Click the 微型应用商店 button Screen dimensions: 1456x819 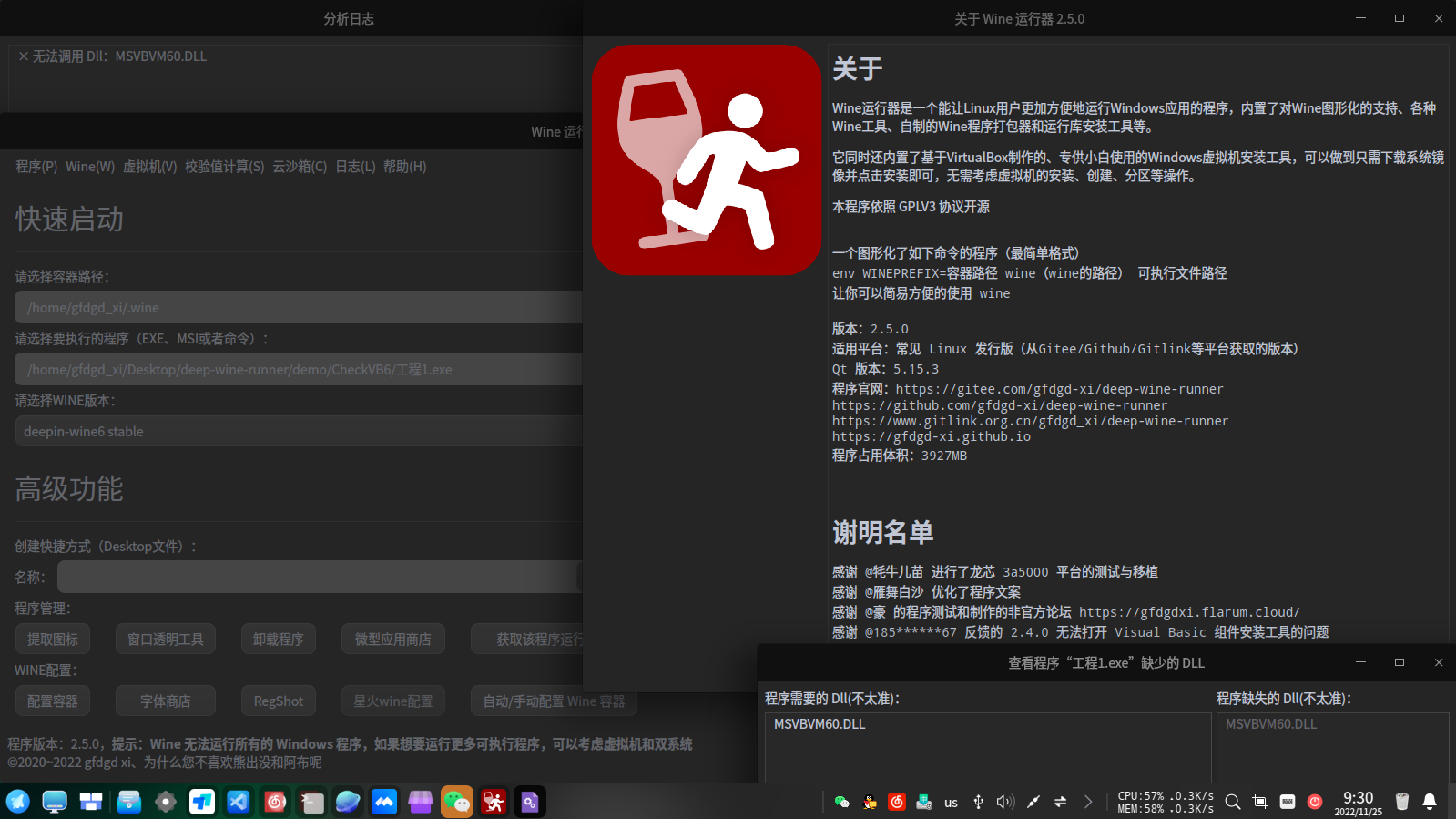393,639
